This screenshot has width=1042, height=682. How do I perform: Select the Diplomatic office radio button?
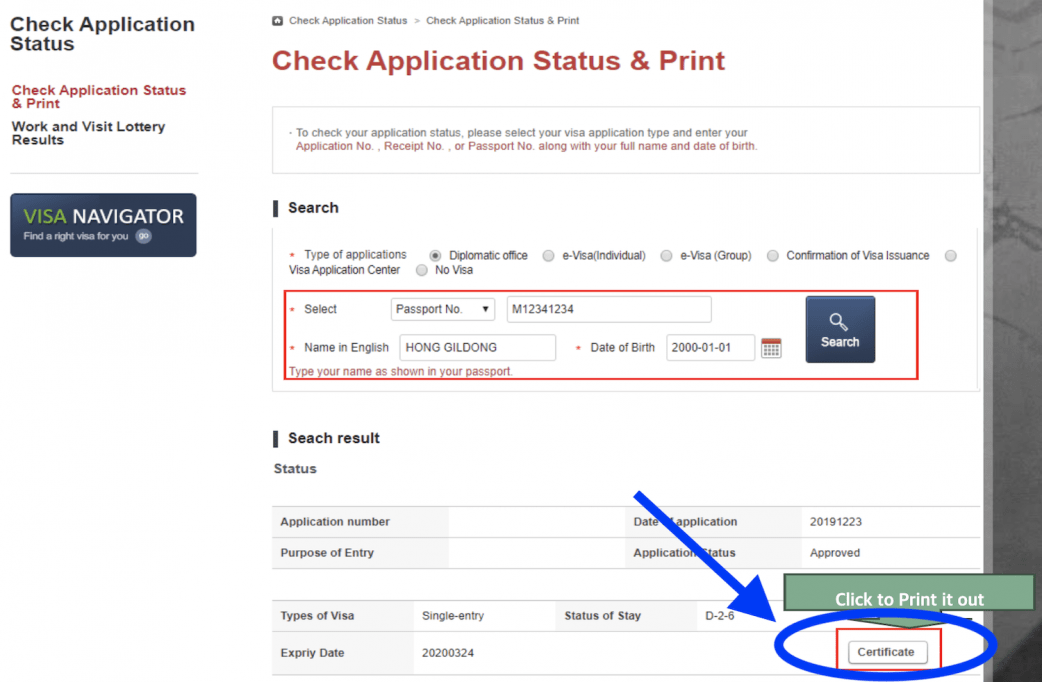[x=435, y=256]
